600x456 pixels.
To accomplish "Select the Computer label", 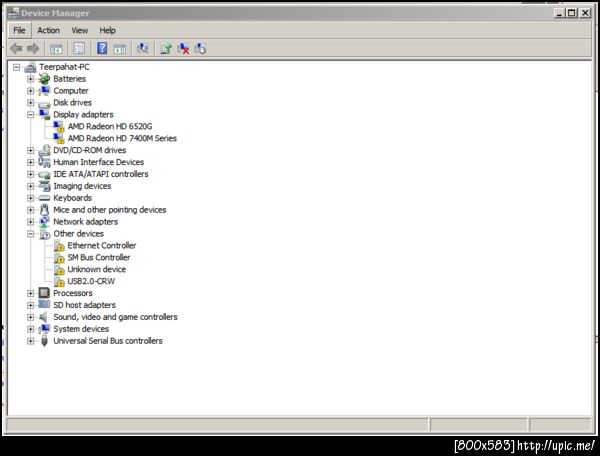I will point(71,91).
